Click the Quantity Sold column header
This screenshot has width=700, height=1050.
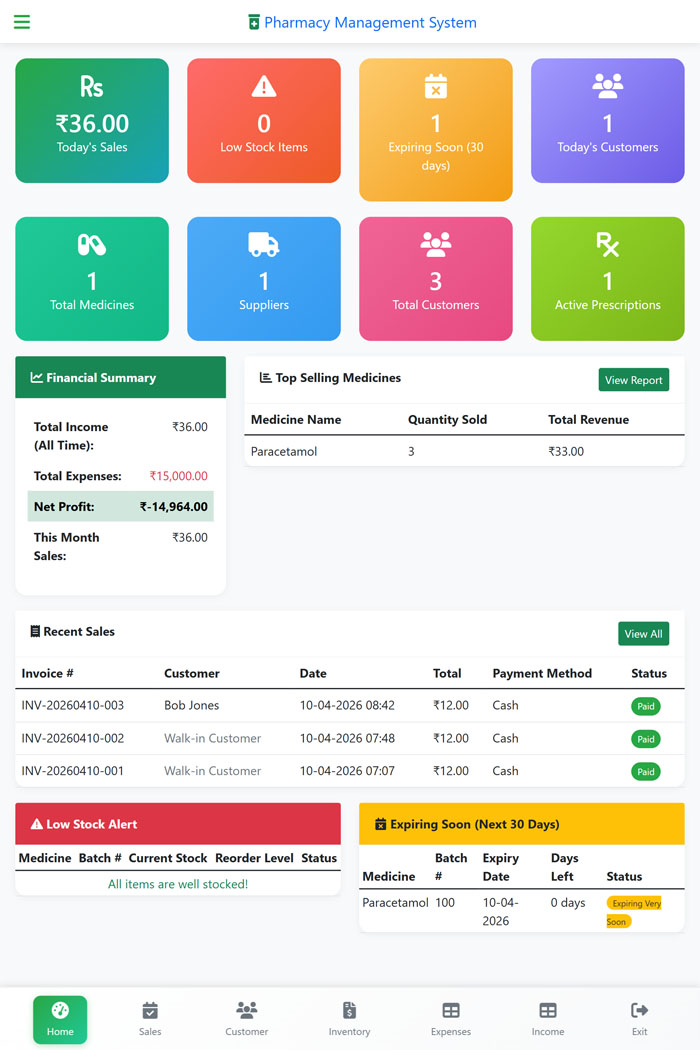tap(447, 420)
